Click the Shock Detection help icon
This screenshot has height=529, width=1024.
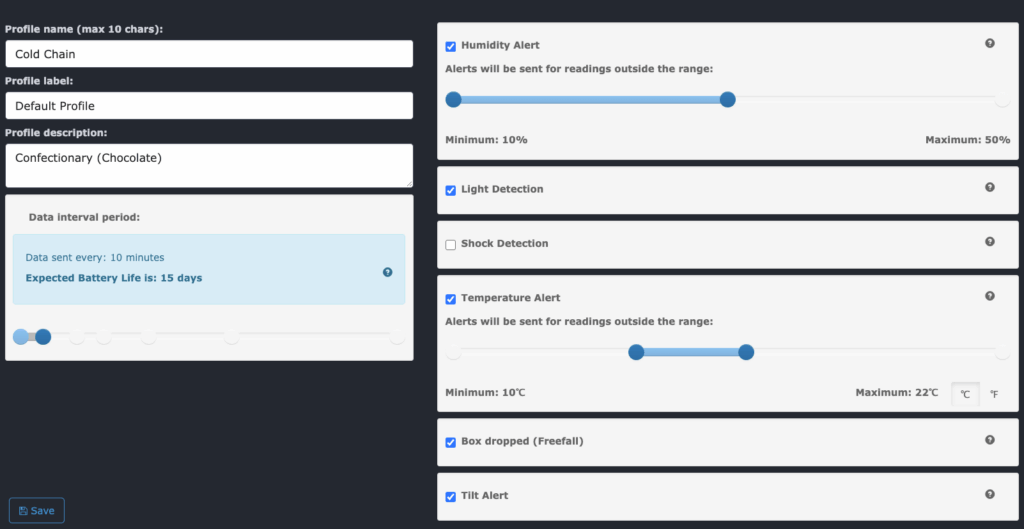pyautogui.click(x=990, y=241)
